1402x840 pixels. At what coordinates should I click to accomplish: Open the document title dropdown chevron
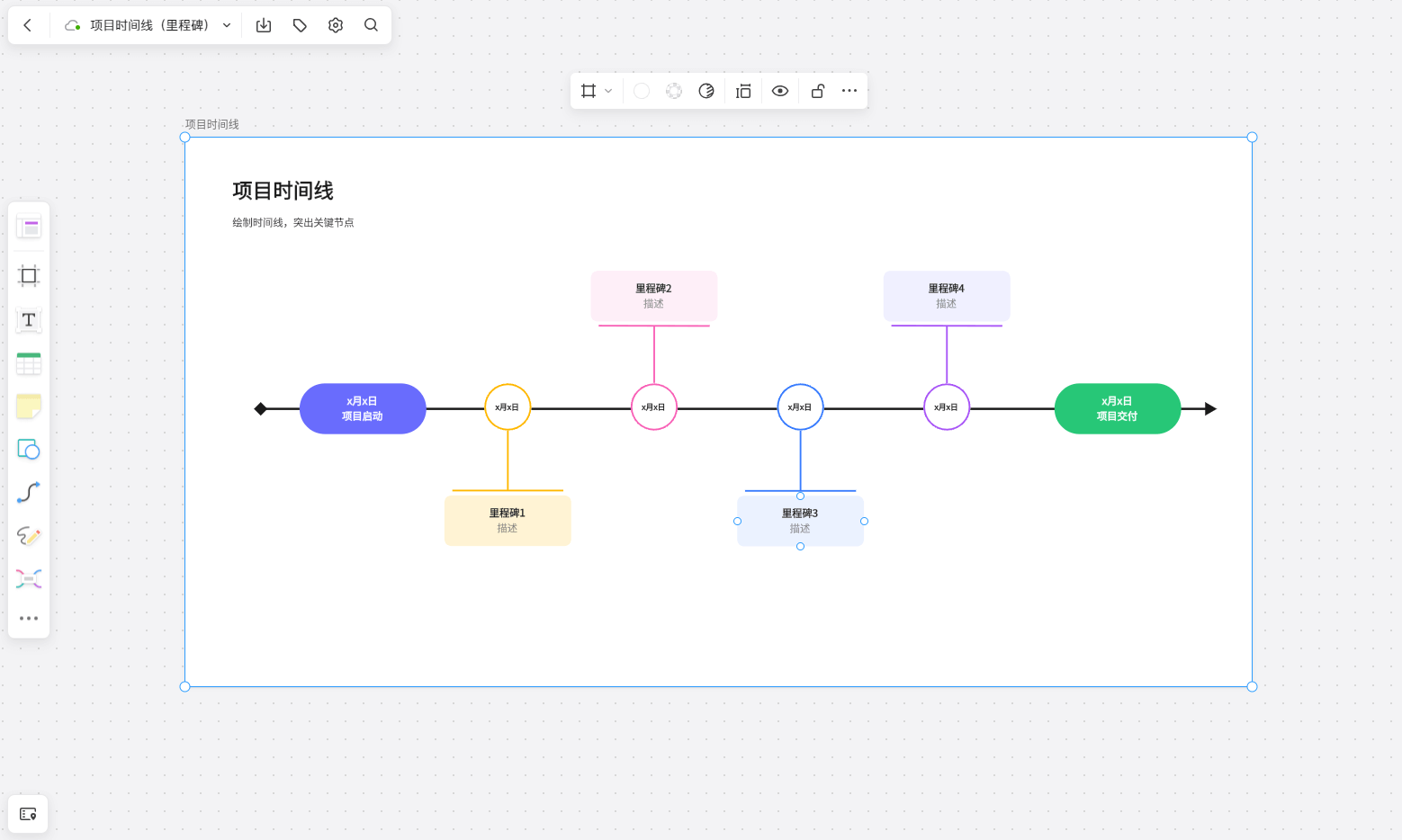227,25
